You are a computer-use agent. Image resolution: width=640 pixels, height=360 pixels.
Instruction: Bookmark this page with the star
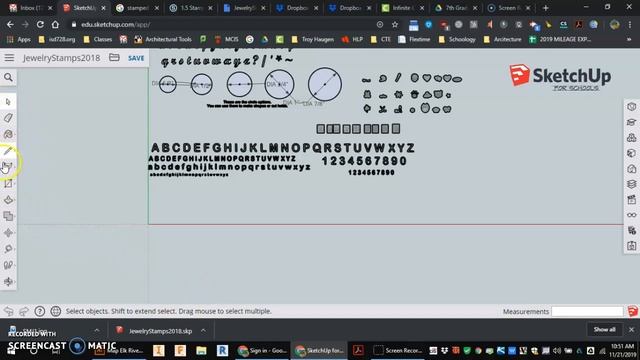pyautogui.click(x=395, y=24)
